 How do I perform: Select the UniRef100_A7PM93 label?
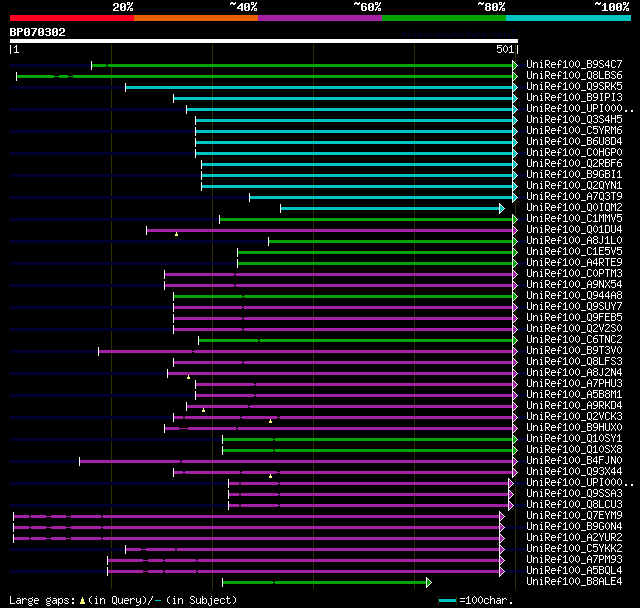(x=574, y=560)
